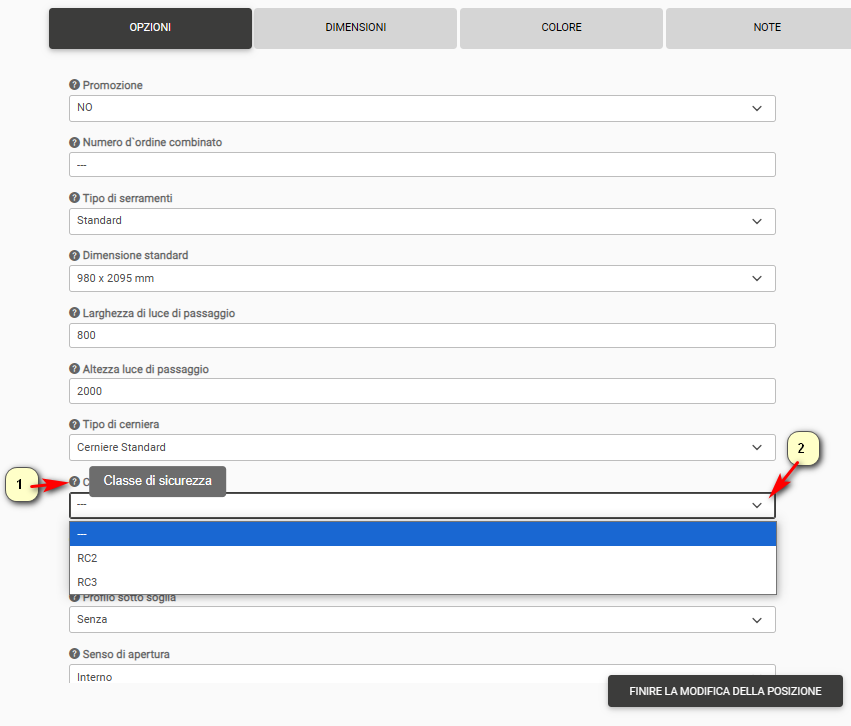Select RC2 from the security class list
This screenshot has height=726, width=851.
pyautogui.click(x=422, y=558)
